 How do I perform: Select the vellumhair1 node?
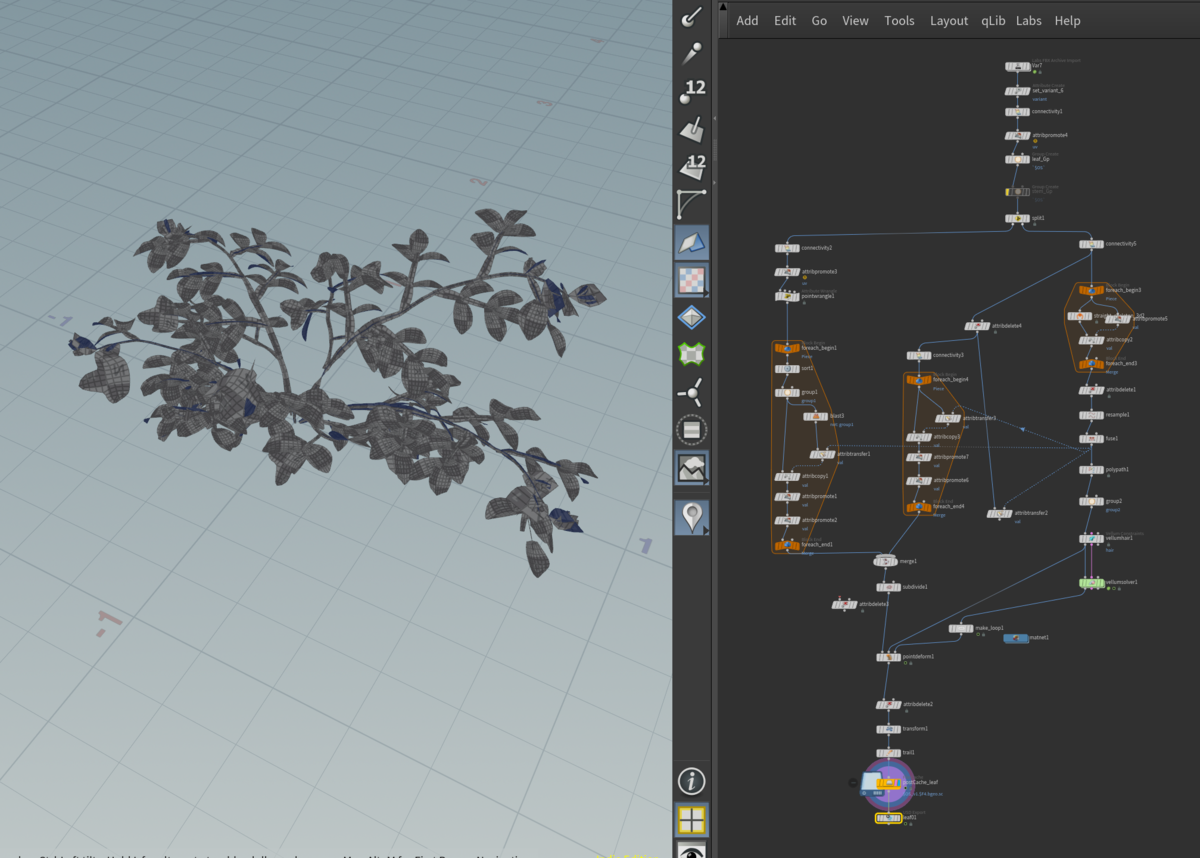(x=1091, y=539)
